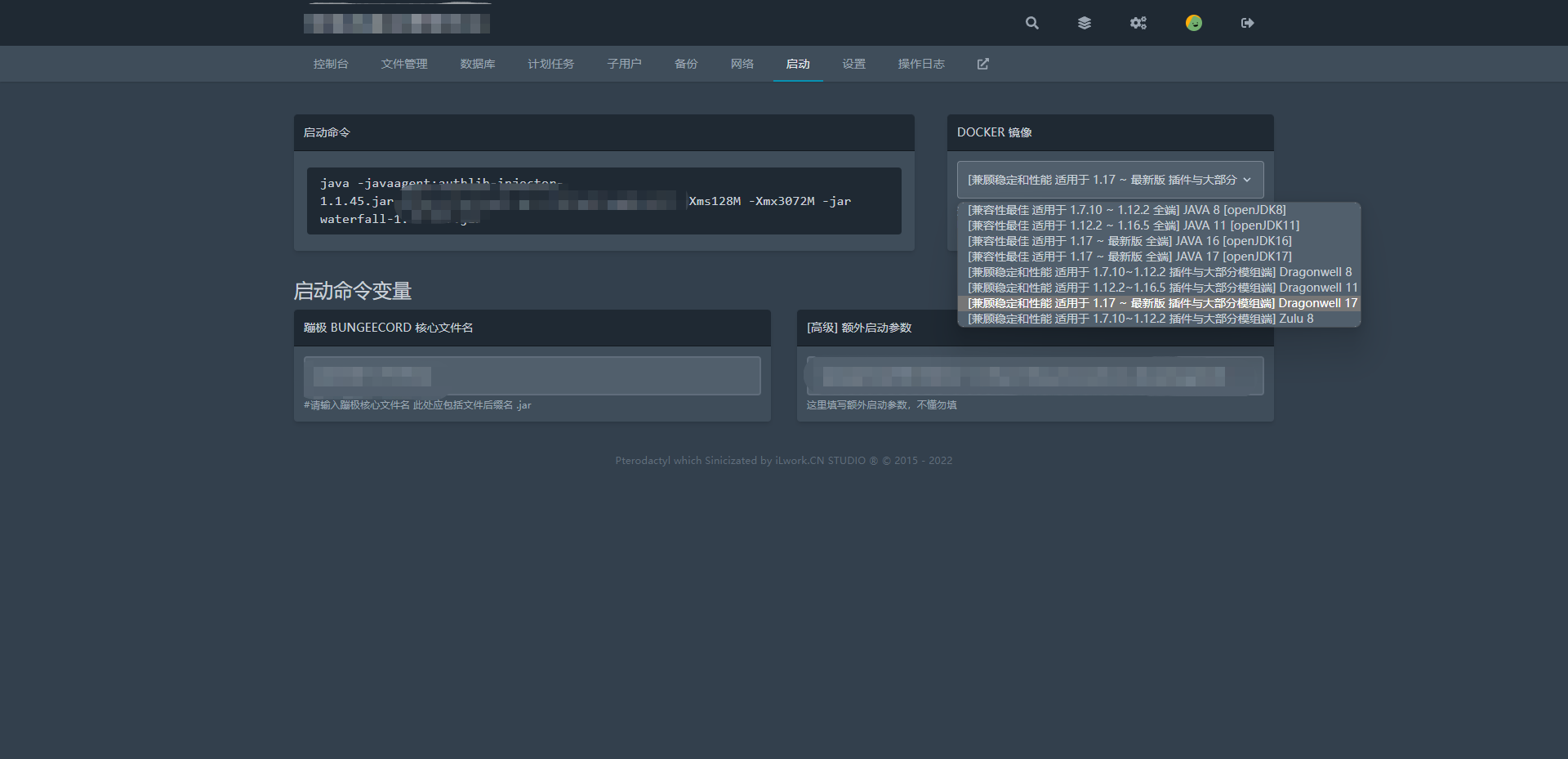
Task: Go to the 数据库 tab
Action: [x=478, y=64]
